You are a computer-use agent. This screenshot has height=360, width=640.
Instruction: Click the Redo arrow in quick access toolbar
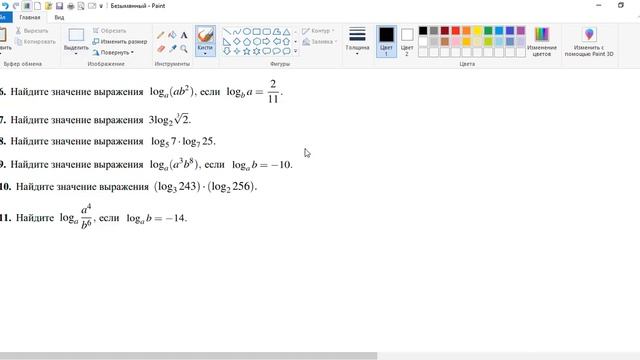(16, 6)
